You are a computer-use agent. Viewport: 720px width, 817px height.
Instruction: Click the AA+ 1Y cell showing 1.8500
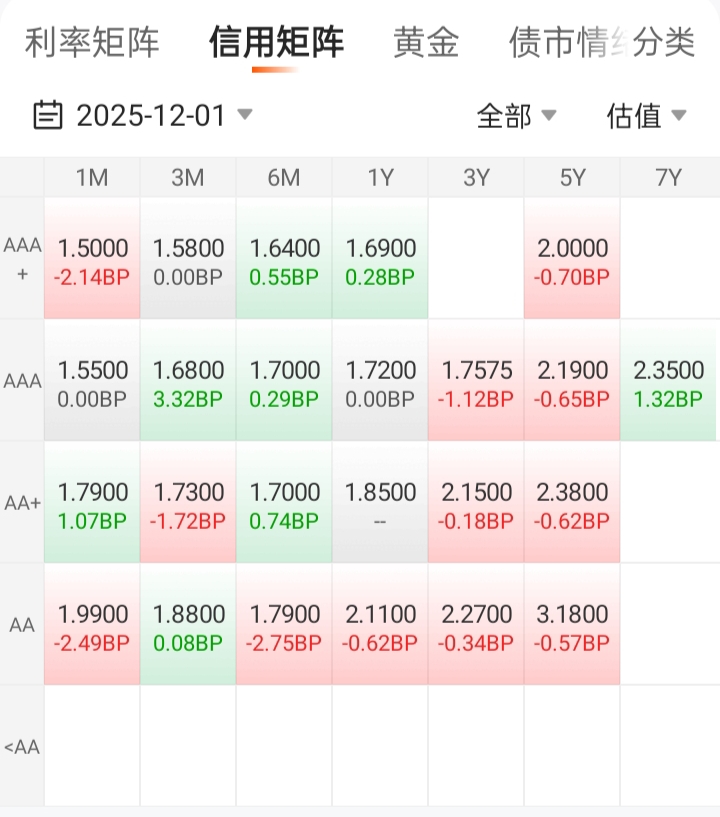[x=380, y=505]
